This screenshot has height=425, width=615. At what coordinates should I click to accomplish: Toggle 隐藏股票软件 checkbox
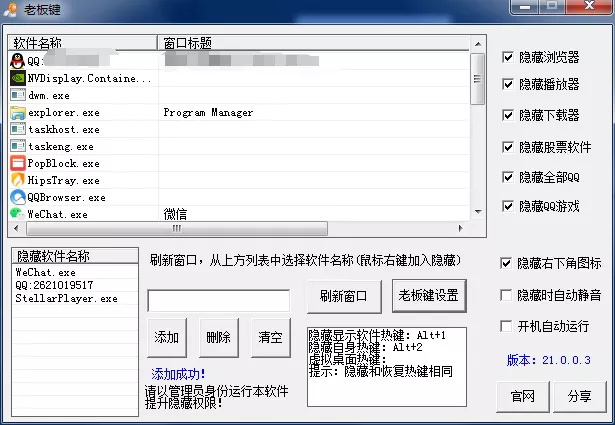508,147
